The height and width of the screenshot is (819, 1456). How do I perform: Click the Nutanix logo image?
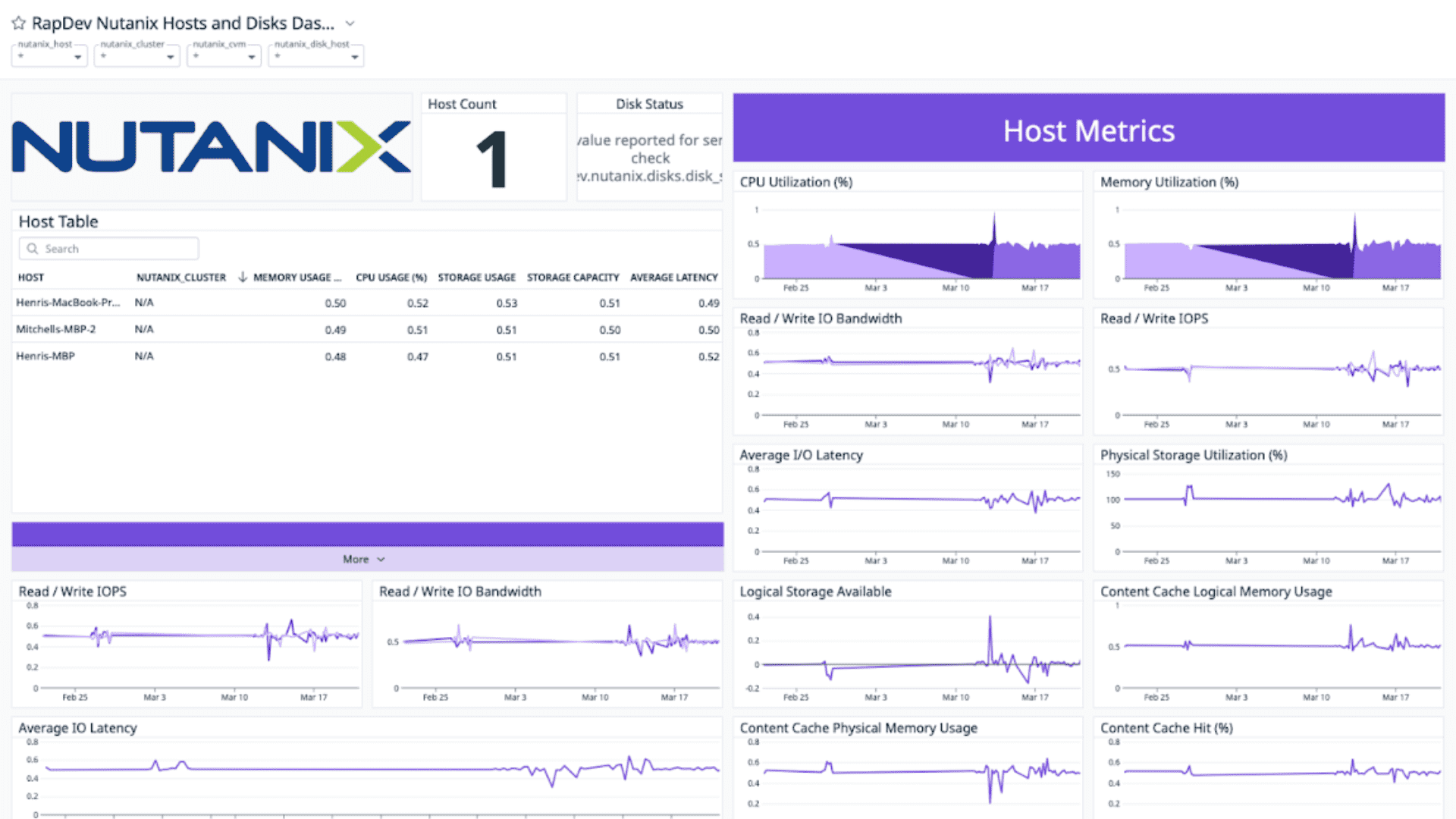pyautogui.click(x=212, y=147)
